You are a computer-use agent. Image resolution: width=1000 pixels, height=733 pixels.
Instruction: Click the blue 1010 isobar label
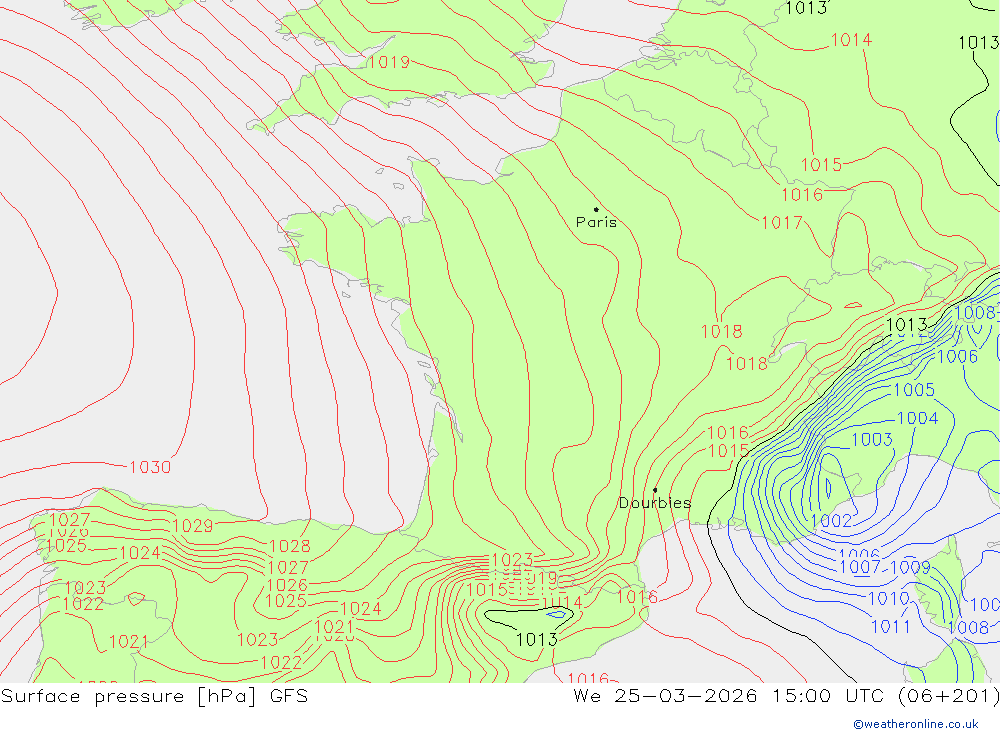pyautogui.click(x=888, y=598)
